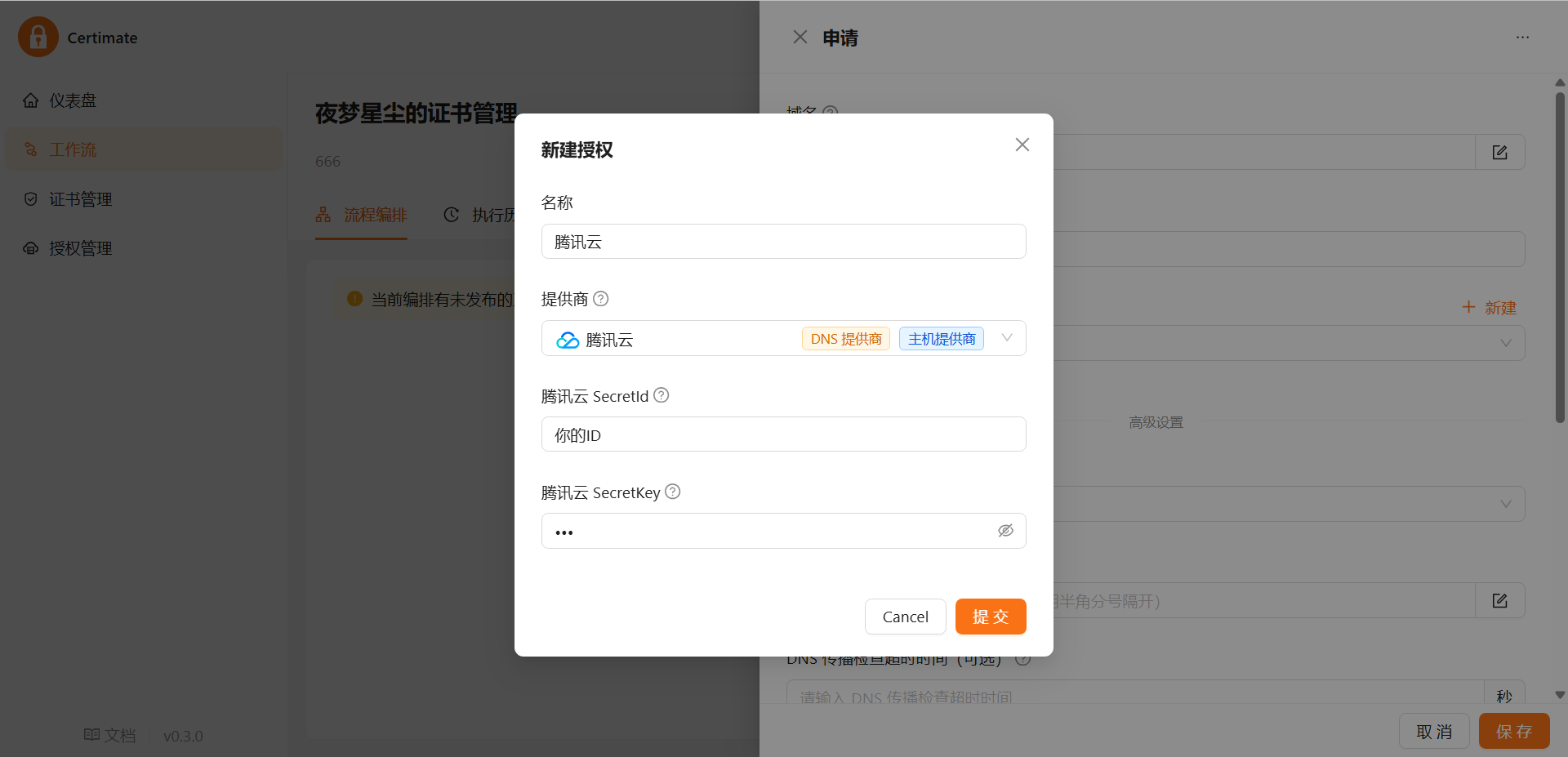The image size is (1568, 757).
Task: Click the 名称 input field
Action: [x=783, y=242]
